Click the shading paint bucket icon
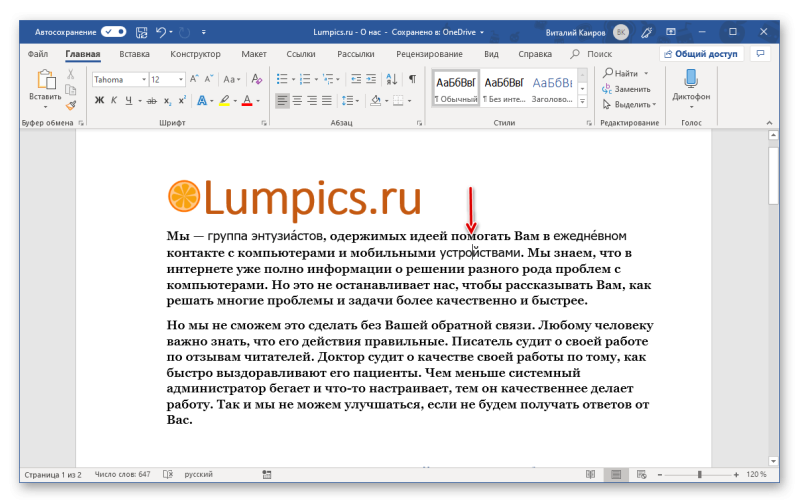This screenshot has height=503, width=800. pyautogui.click(x=376, y=100)
